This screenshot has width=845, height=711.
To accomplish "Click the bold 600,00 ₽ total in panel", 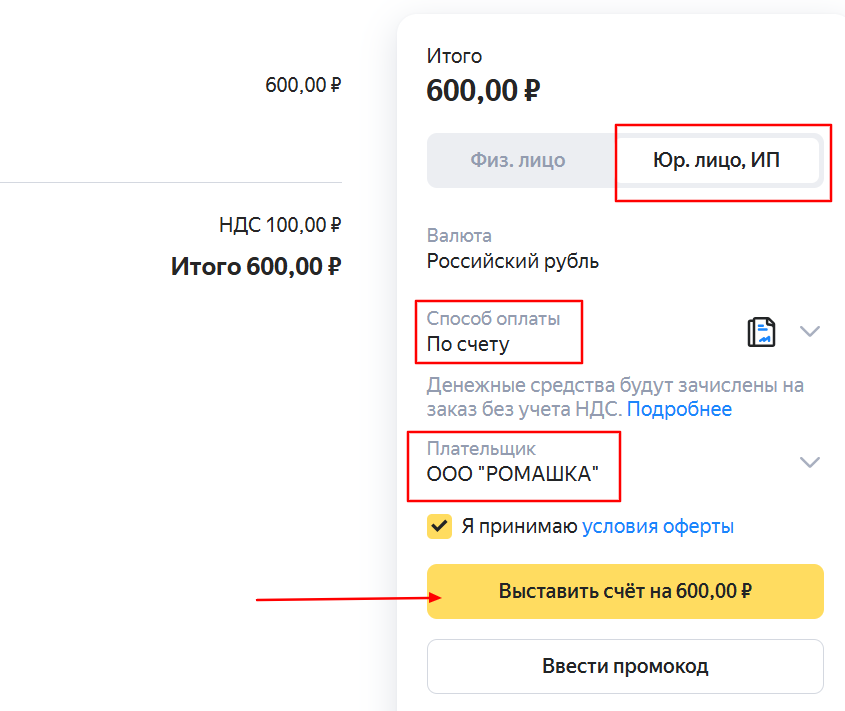I will [x=483, y=91].
